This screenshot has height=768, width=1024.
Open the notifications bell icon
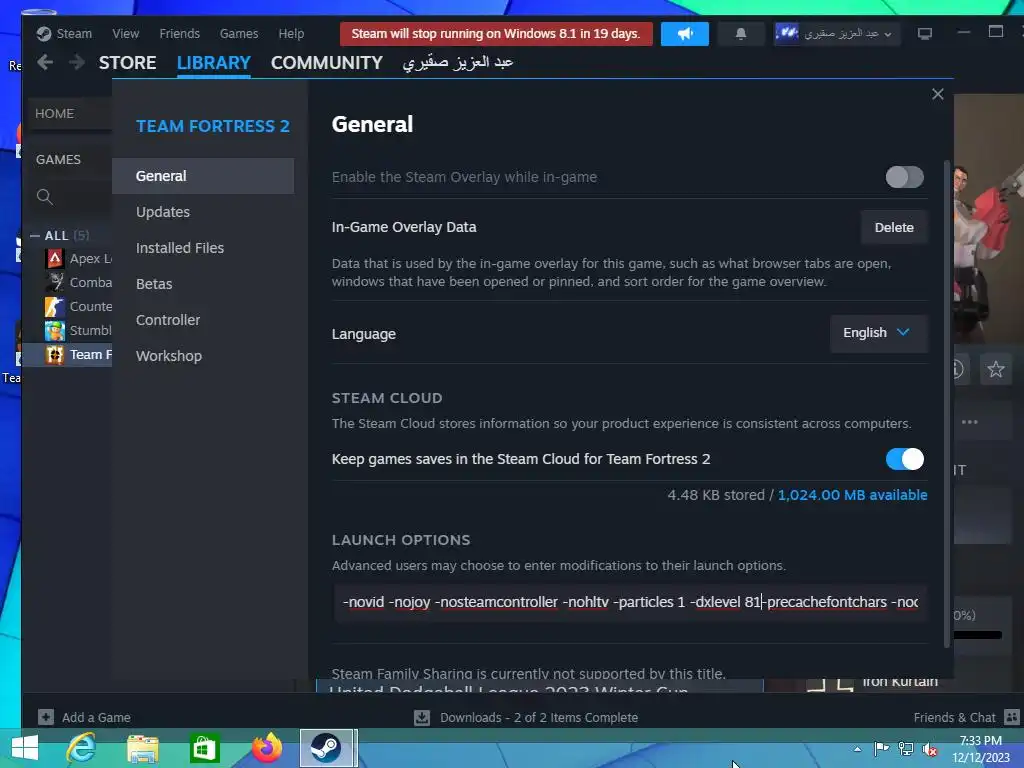click(741, 33)
